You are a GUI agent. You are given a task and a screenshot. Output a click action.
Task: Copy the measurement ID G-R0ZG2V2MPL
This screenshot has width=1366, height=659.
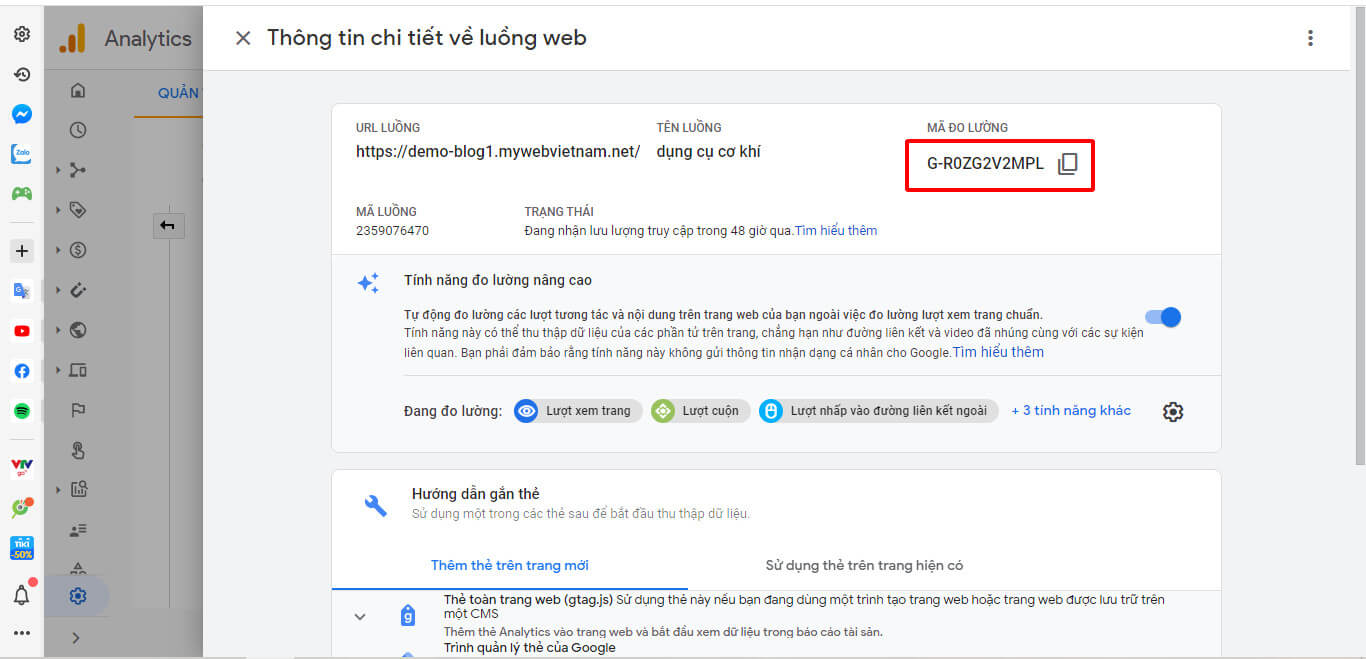1067,164
